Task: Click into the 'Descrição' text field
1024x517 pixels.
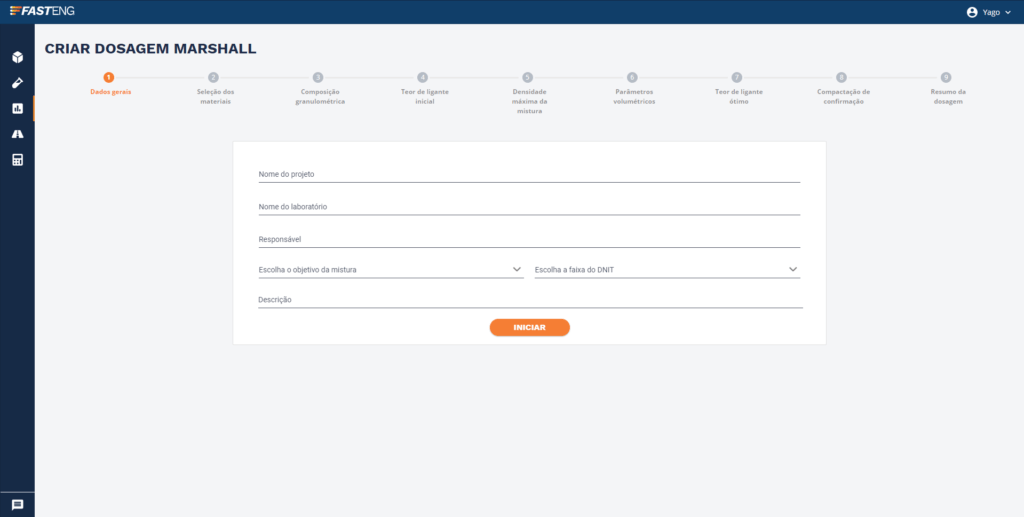Action: pos(529,299)
